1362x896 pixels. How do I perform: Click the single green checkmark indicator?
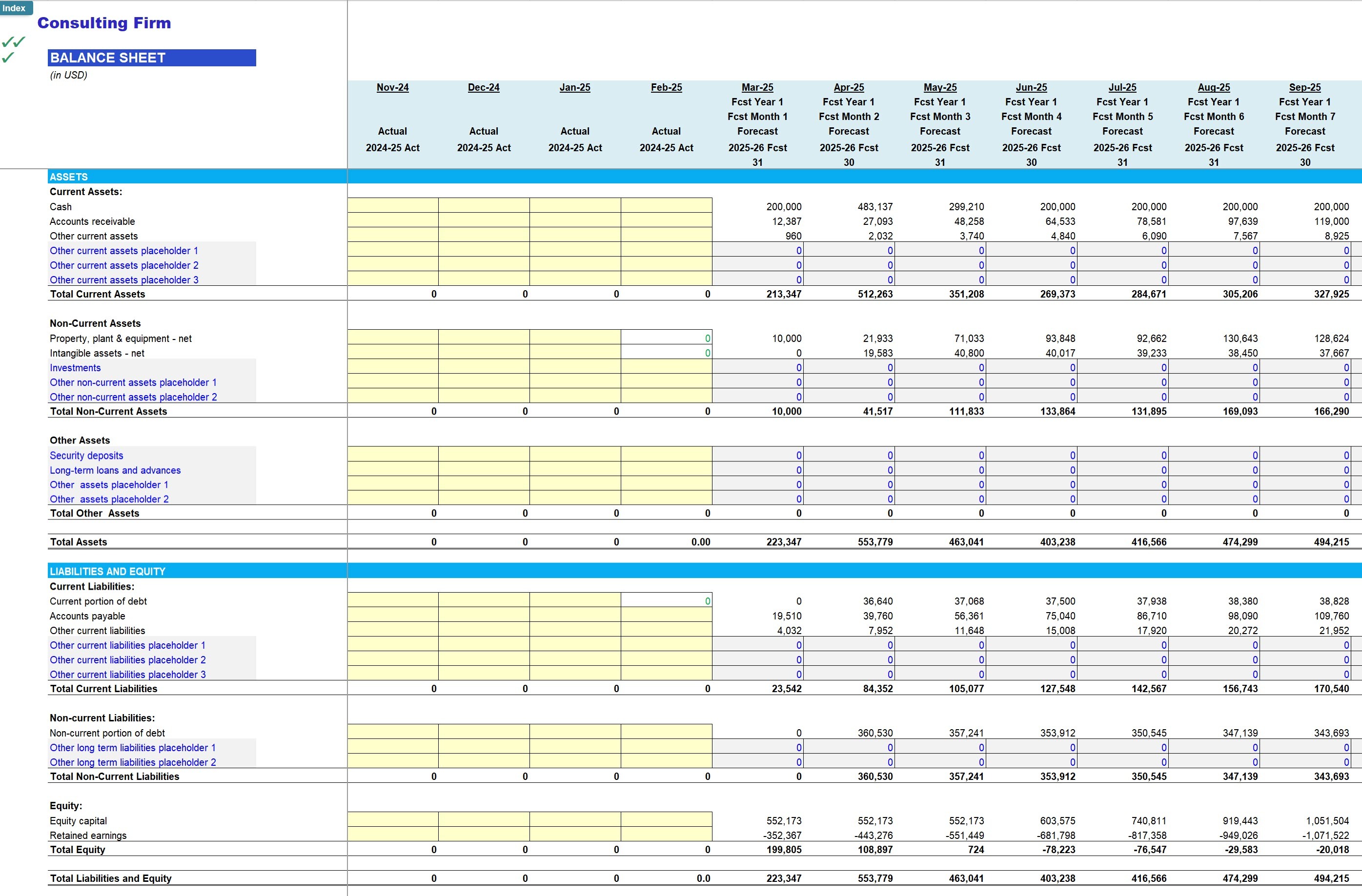pos(8,57)
